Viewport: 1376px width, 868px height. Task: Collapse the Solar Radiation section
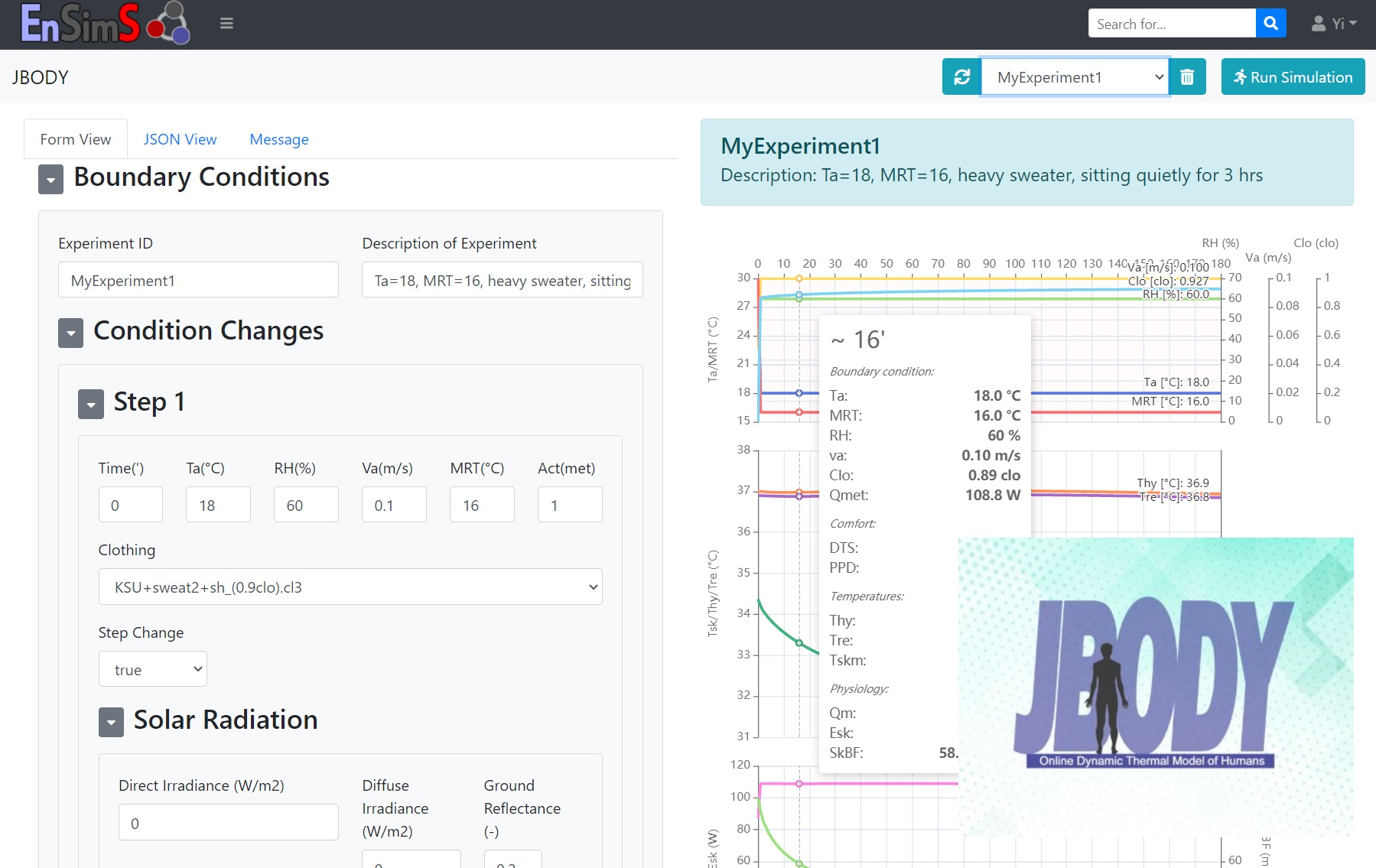click(111, 723)
